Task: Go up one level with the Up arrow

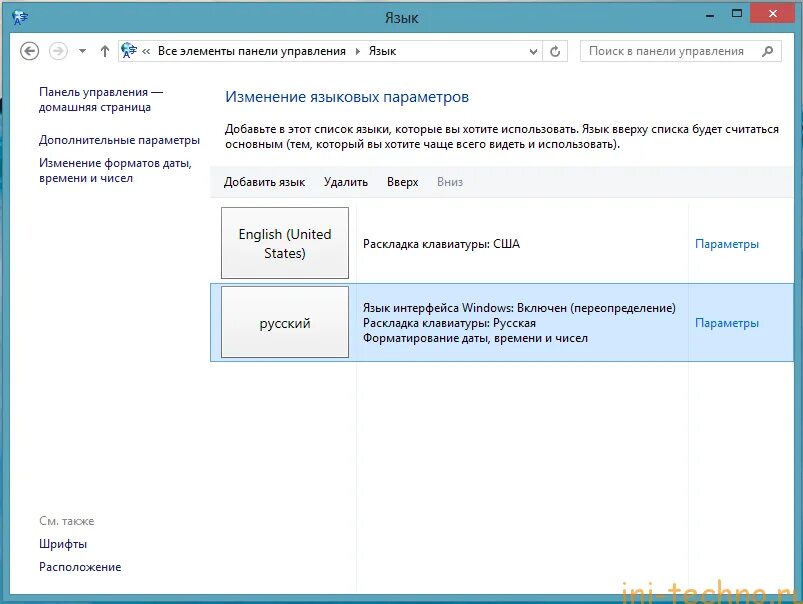Action: pyautogui.click(x=104, y=51)
